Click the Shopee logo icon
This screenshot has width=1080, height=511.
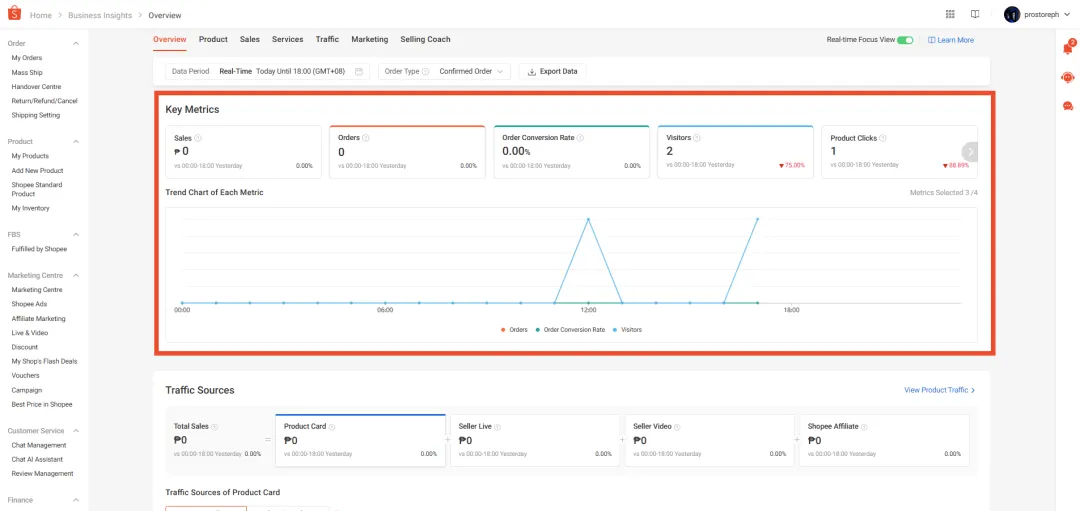[x=15, y=15]
